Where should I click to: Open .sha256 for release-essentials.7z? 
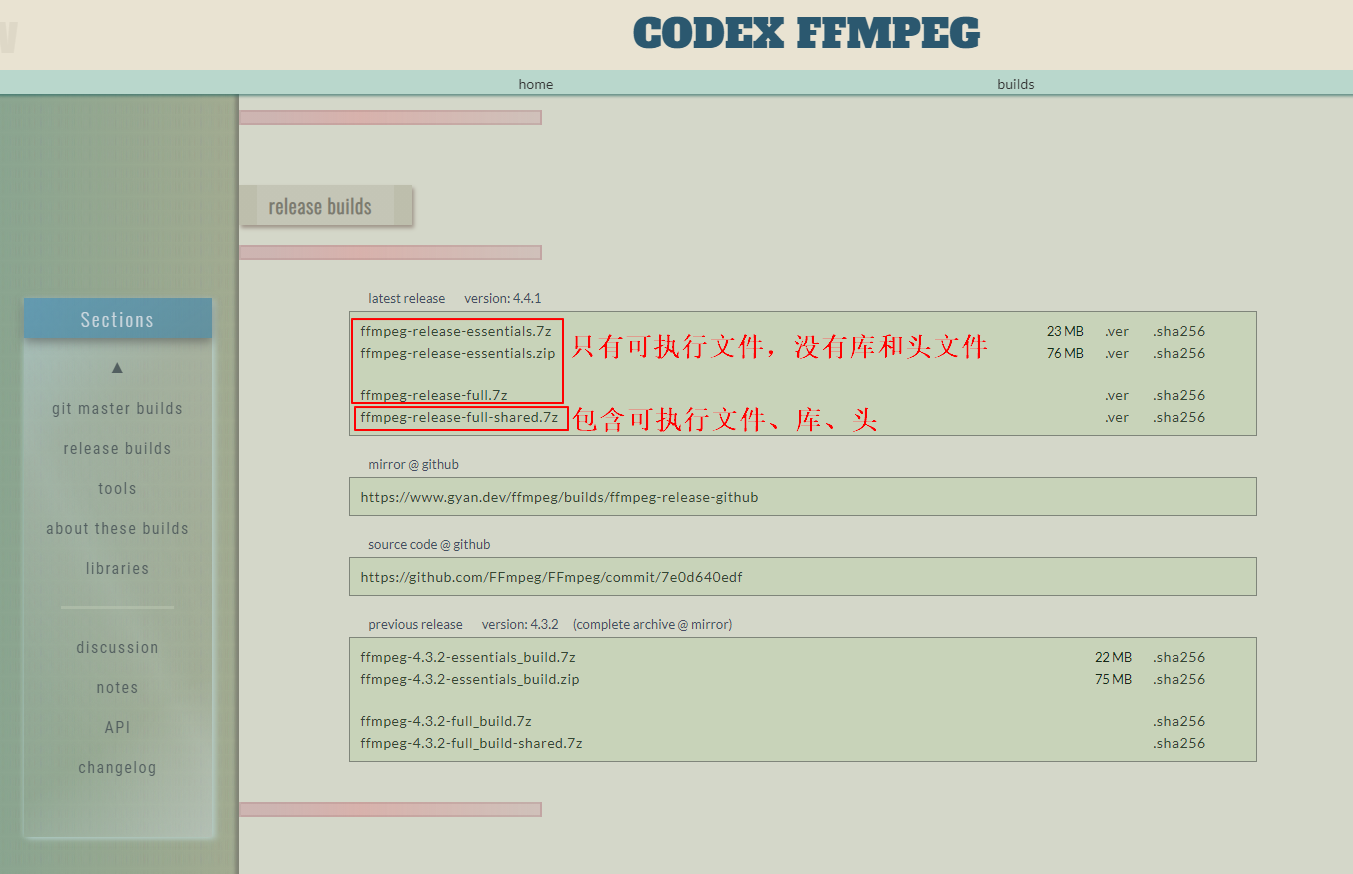pos(1179,331)
